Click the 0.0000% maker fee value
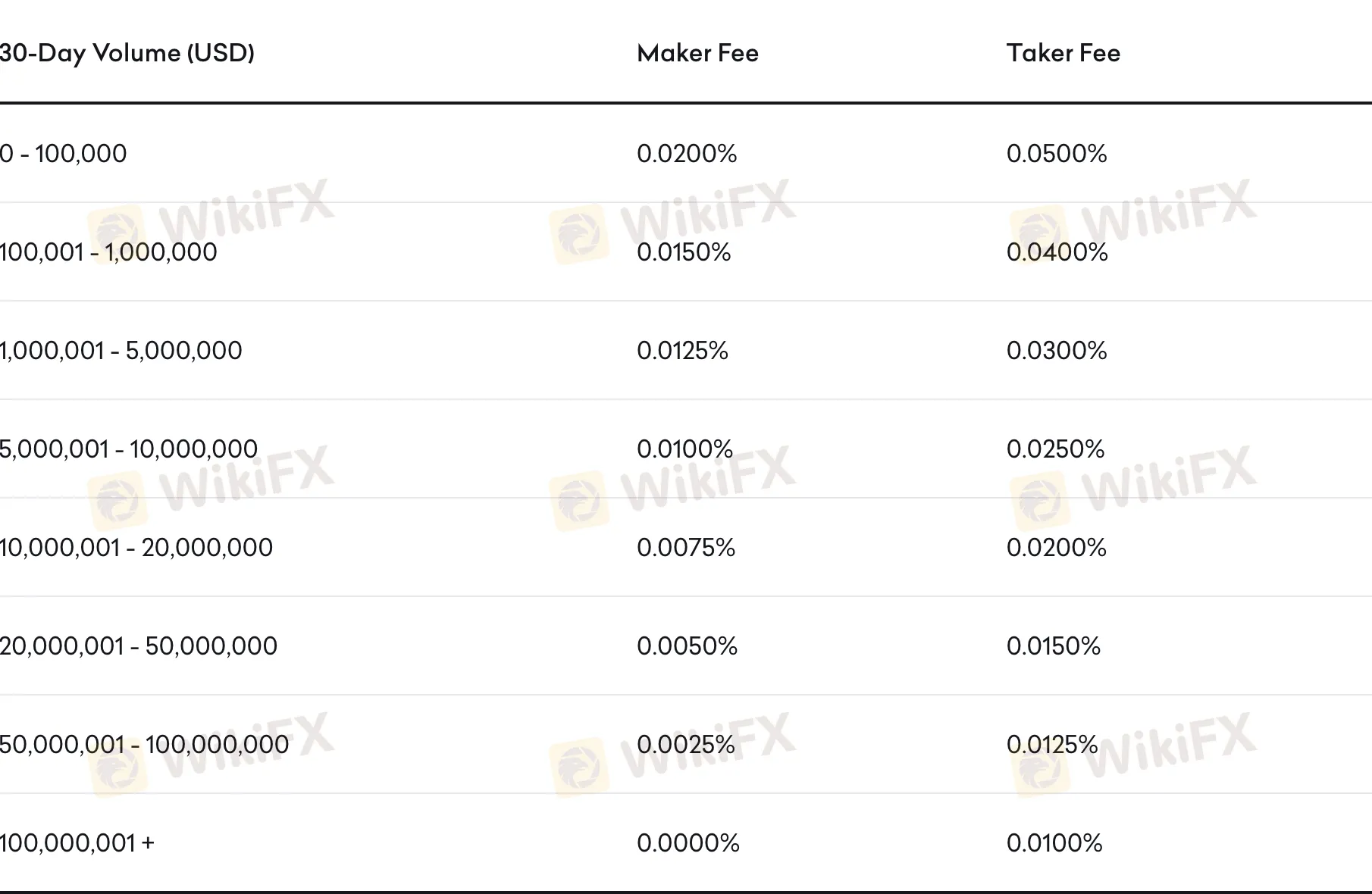The height and width of the screenshot is (894, 1372). click(688, 843)
